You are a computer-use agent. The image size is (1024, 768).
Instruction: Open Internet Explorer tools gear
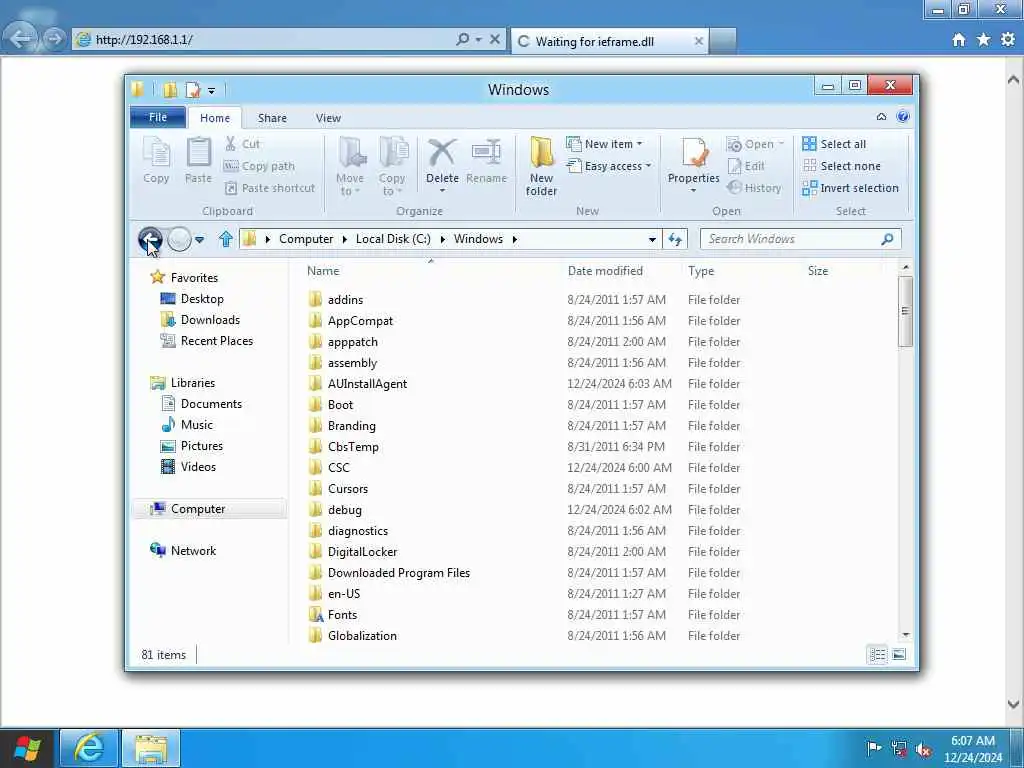point(1008,40)
